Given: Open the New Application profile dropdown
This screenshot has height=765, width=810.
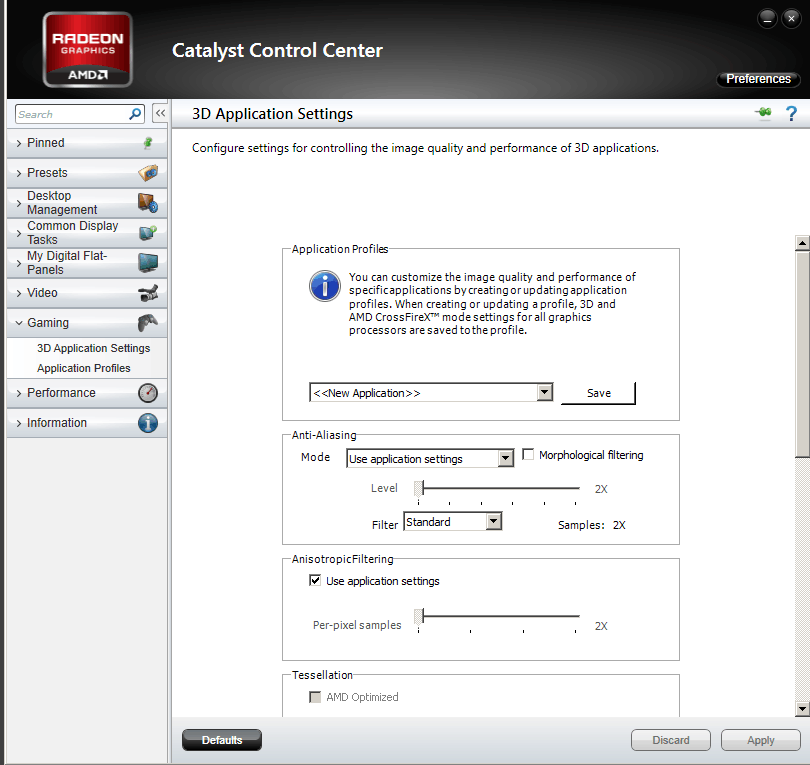Looking at the screenshot, I should point(544,393).
